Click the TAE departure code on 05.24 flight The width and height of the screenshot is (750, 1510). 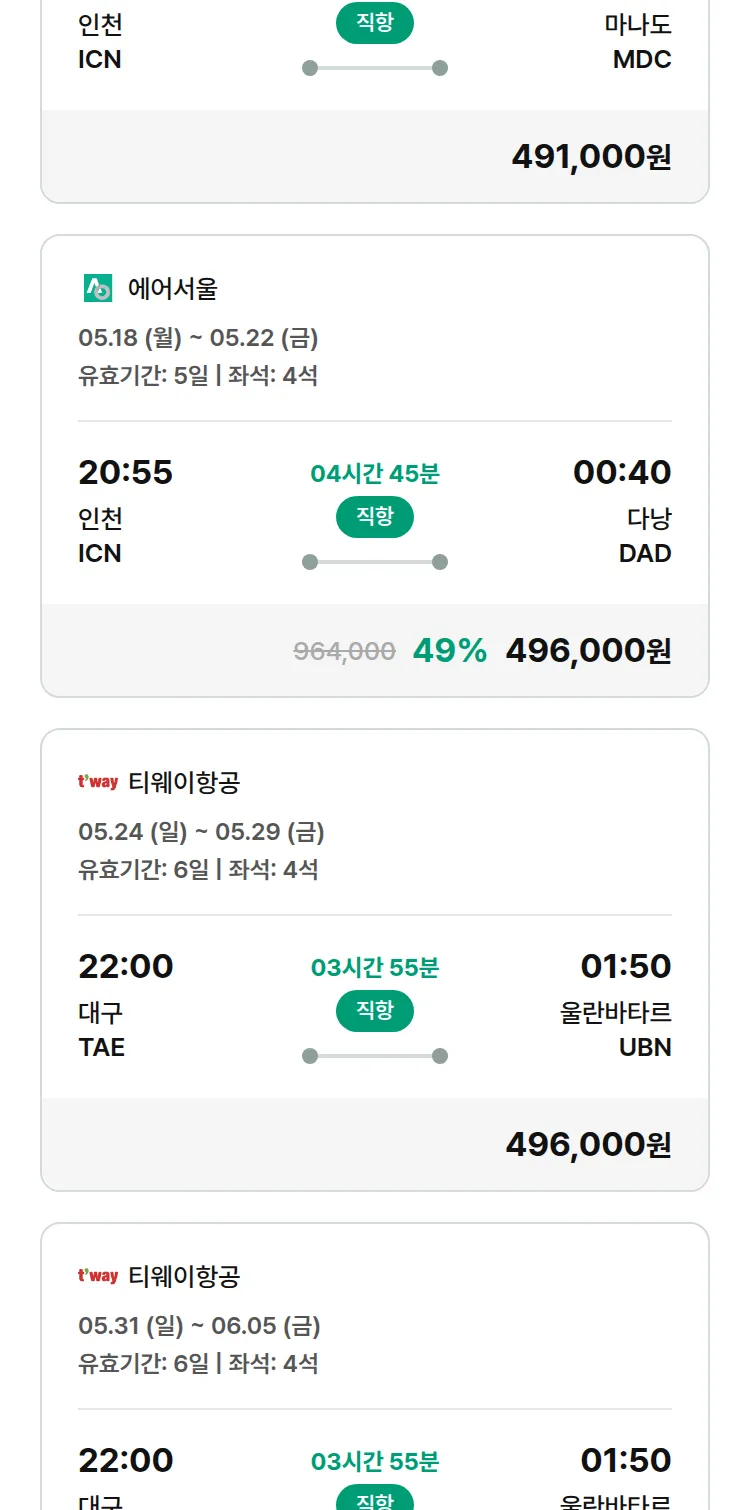102,1047
